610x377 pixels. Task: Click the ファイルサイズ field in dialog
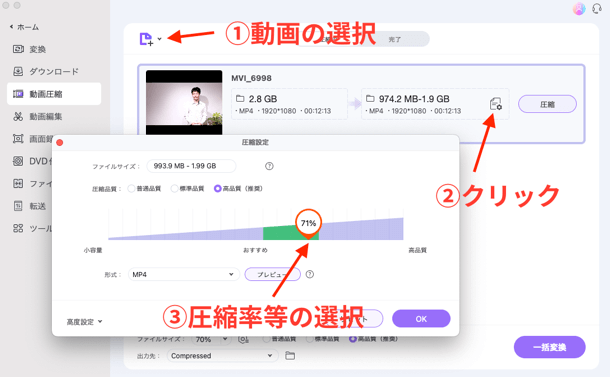pos(191,166)
